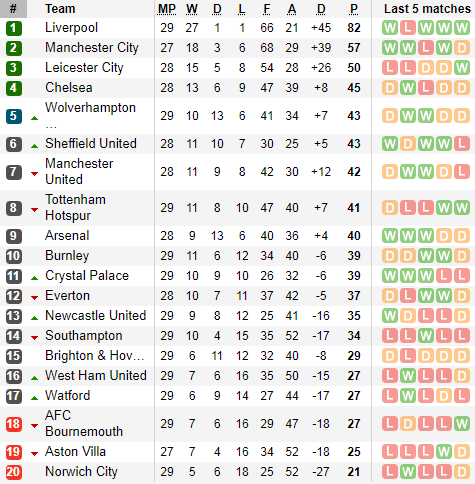Open the Manchester City team link
Screen dimensions: 475x484
(x=92, y=48)
